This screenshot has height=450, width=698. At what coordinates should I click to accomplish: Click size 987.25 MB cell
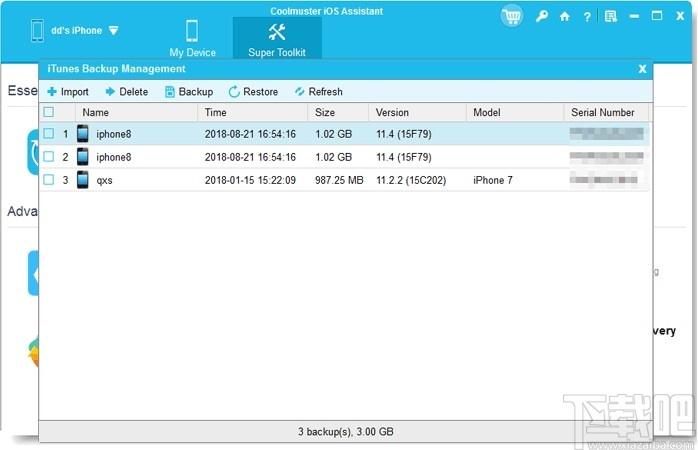[x=339, y=180]
